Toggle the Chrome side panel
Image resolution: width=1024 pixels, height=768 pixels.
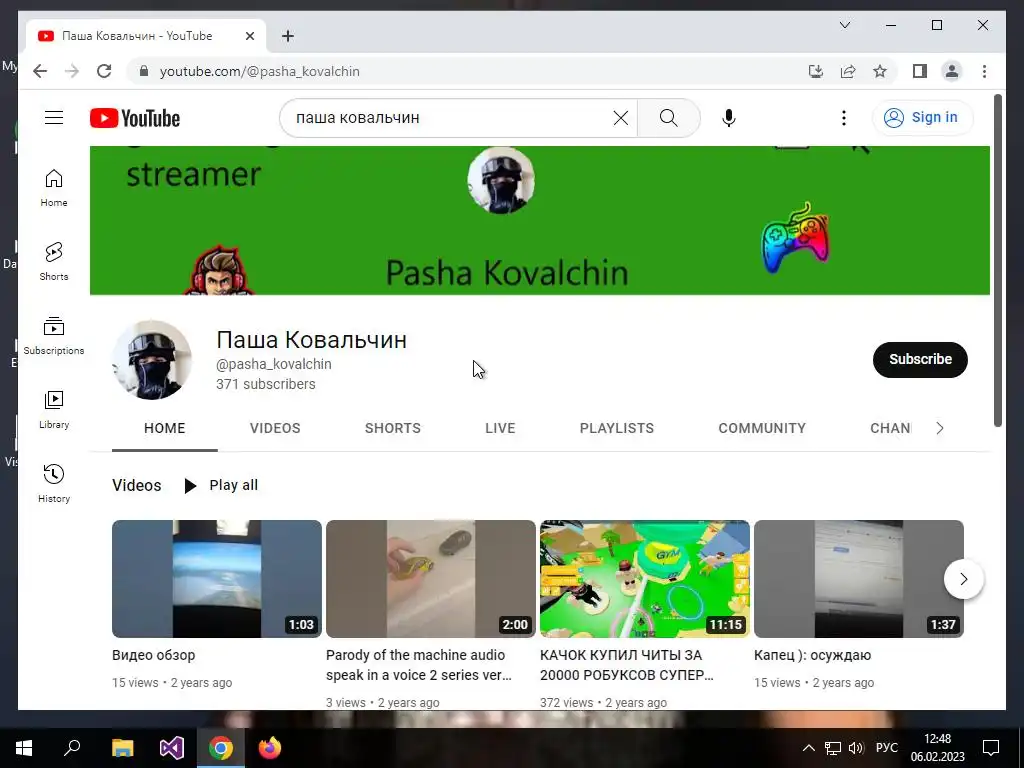click(920, 71)
